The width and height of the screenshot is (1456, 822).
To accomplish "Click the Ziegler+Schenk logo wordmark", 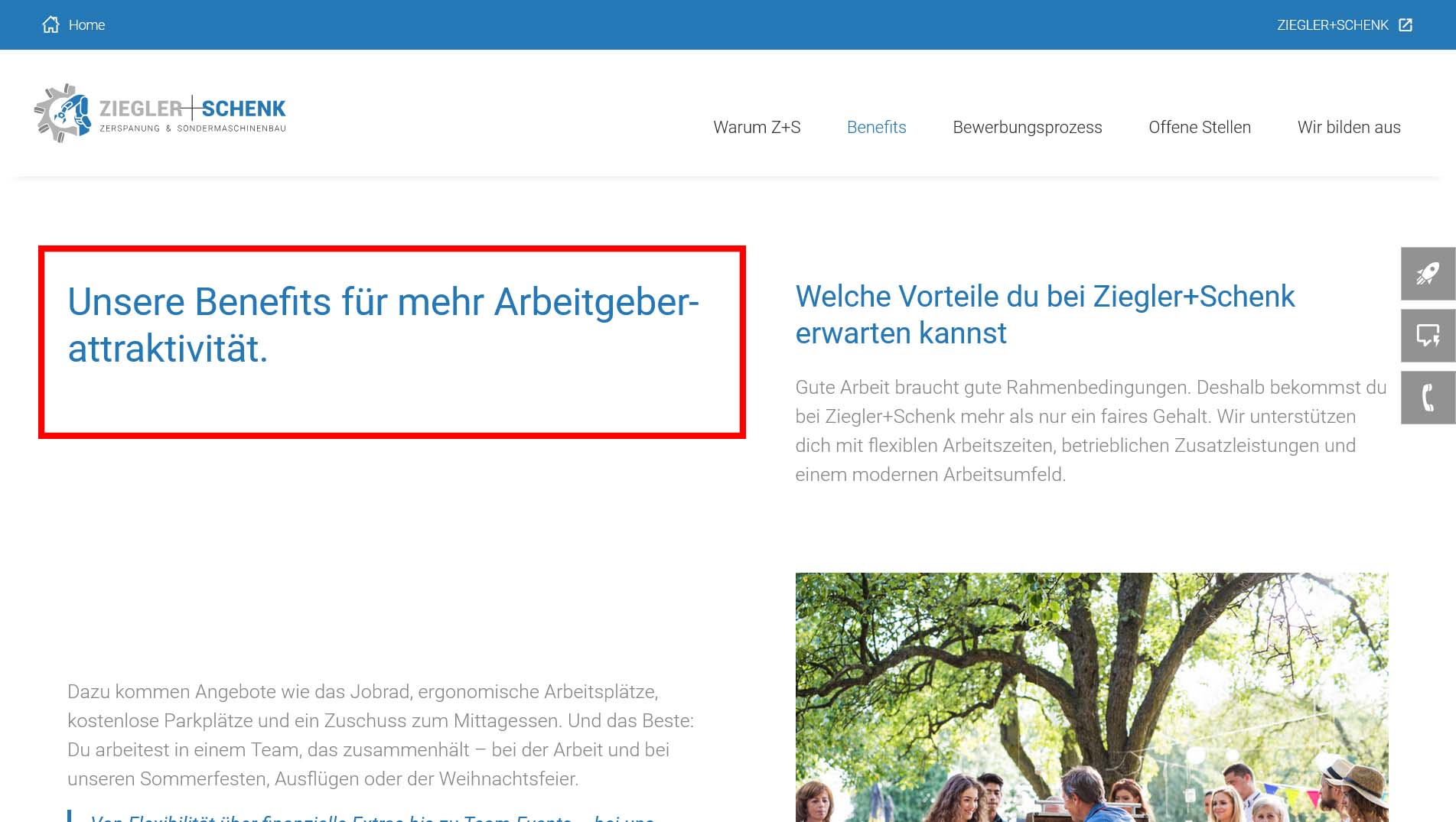I will pos(192,109).
